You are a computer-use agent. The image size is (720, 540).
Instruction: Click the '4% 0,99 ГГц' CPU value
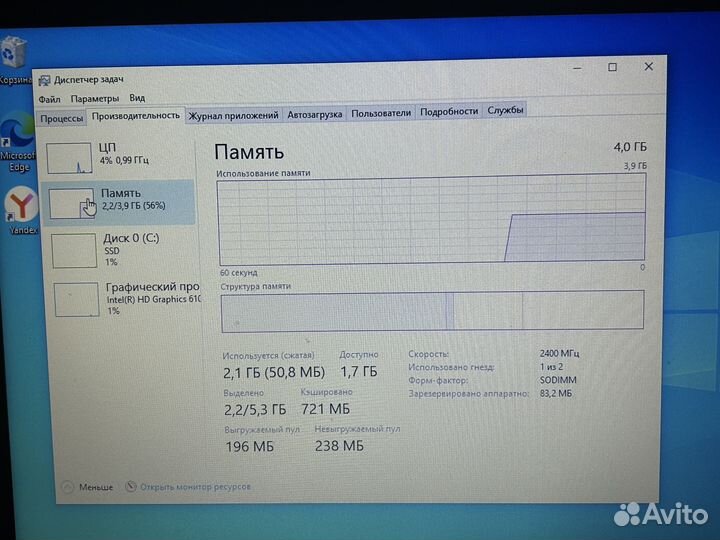(124, 160)
